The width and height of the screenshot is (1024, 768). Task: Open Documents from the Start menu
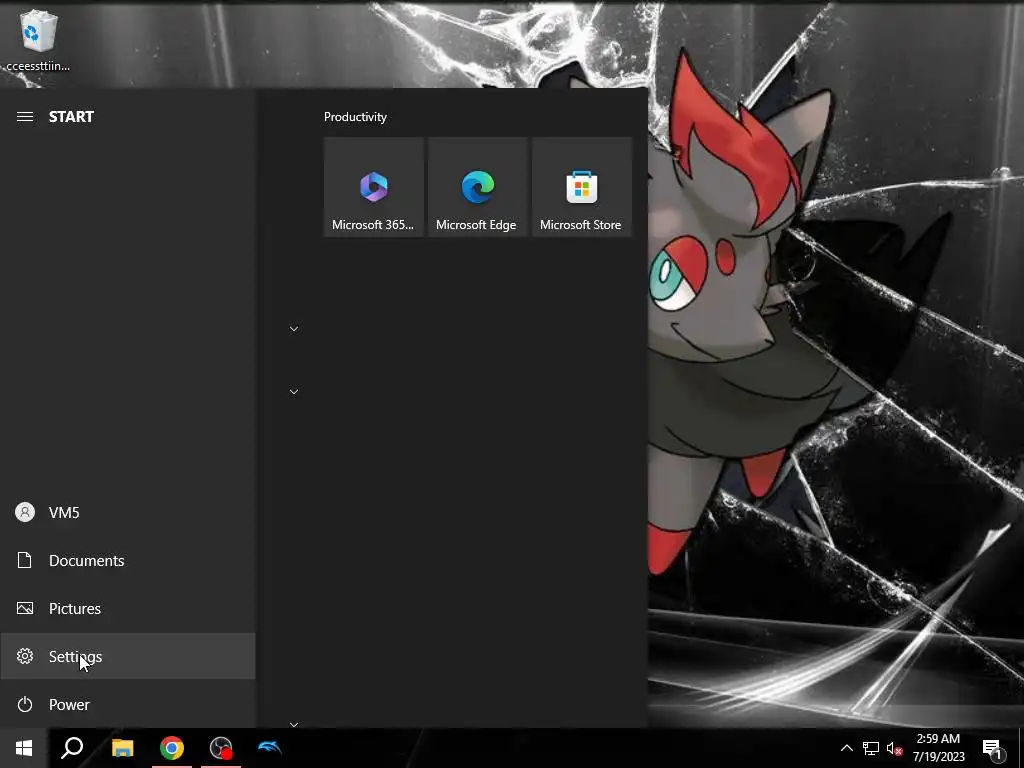point(127,560)
